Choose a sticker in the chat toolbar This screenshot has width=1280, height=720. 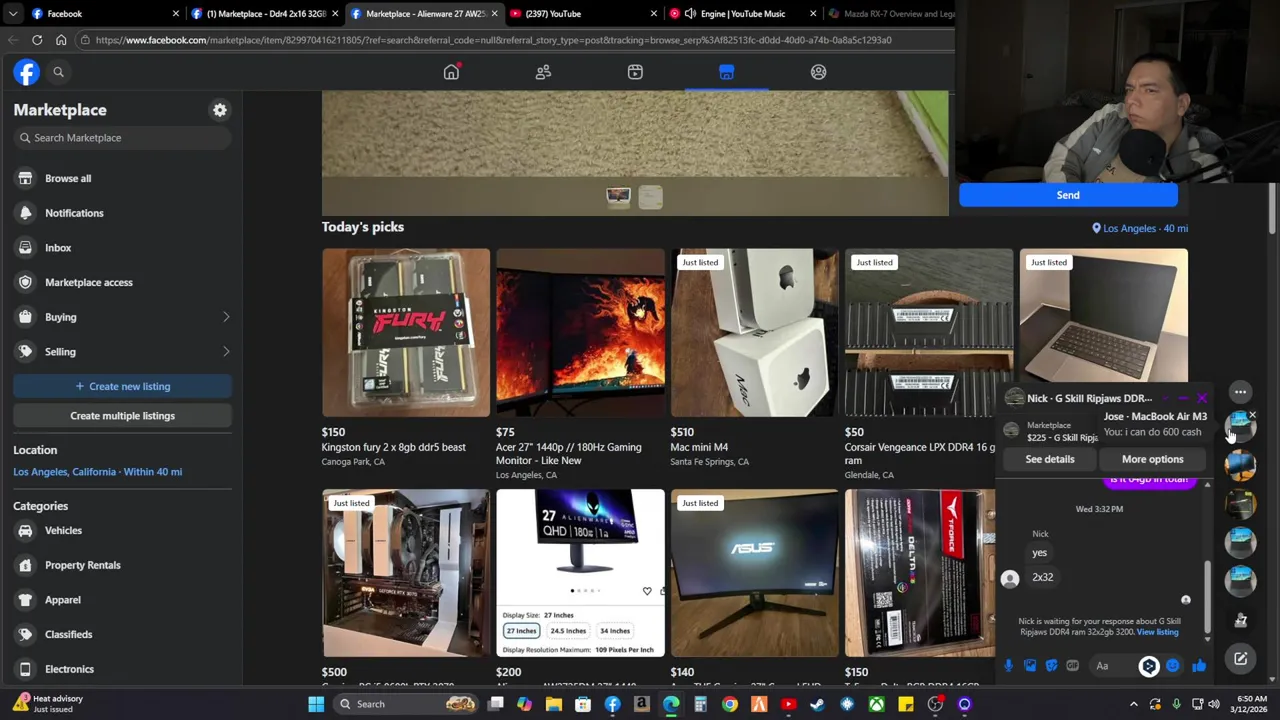pos(1051,666)
